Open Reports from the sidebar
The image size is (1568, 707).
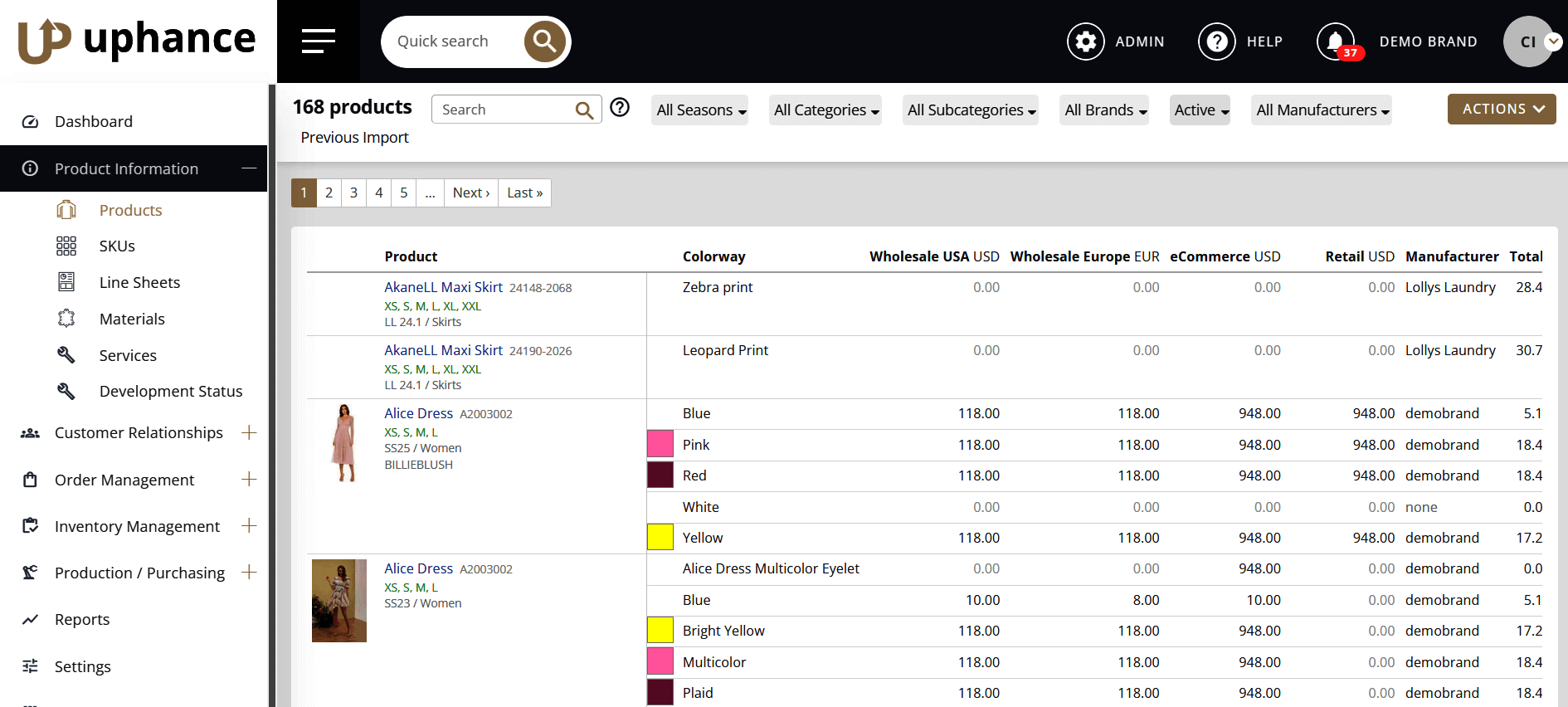pos(82,620)
